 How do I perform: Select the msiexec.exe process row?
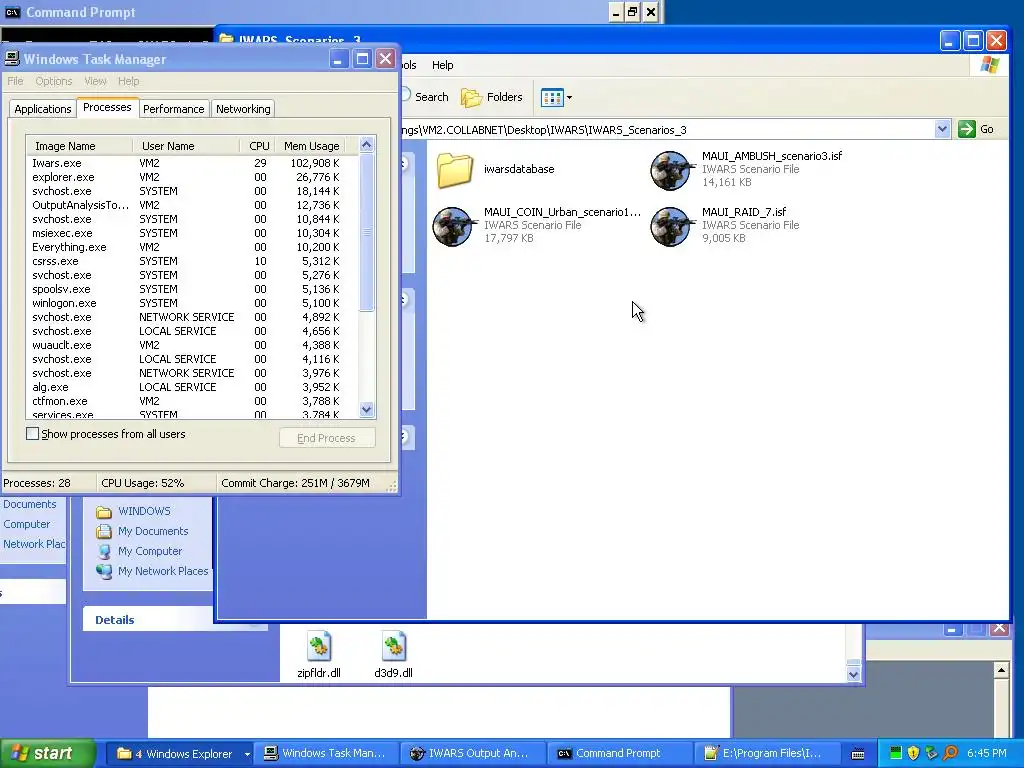(x=192, y=233)
